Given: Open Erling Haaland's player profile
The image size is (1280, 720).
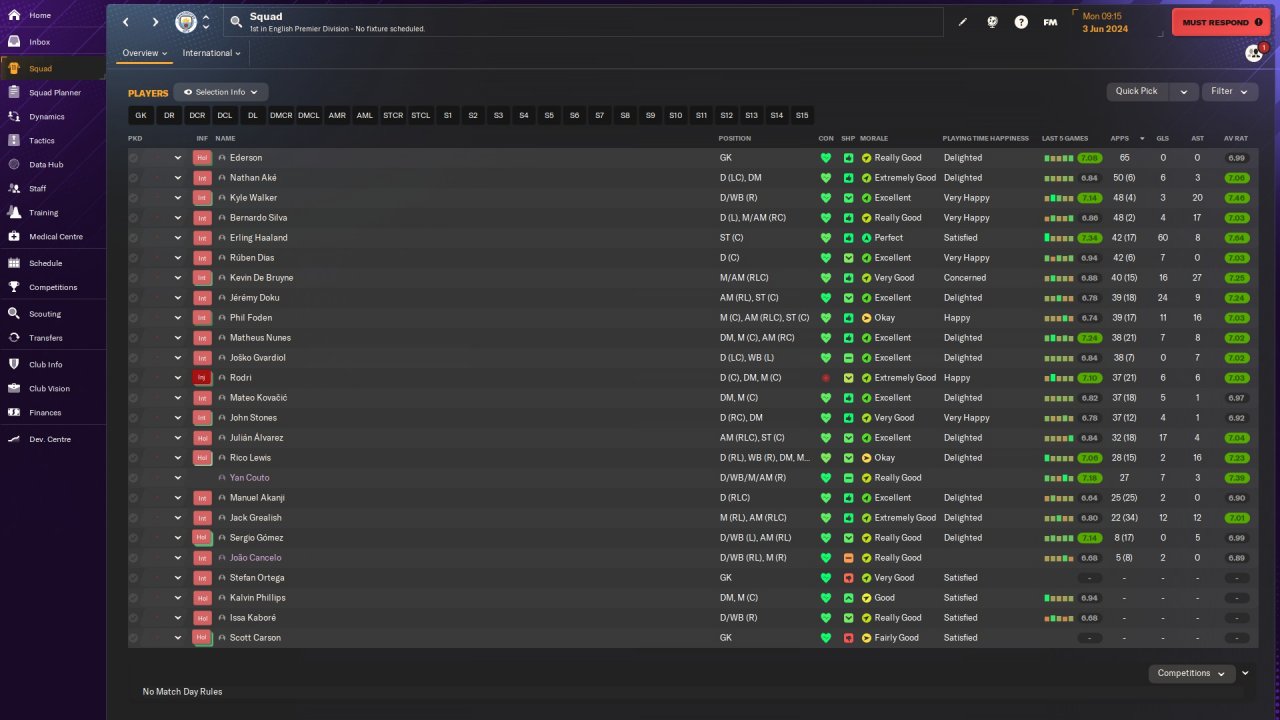Looking at the screenshot, I should [258, 238].
